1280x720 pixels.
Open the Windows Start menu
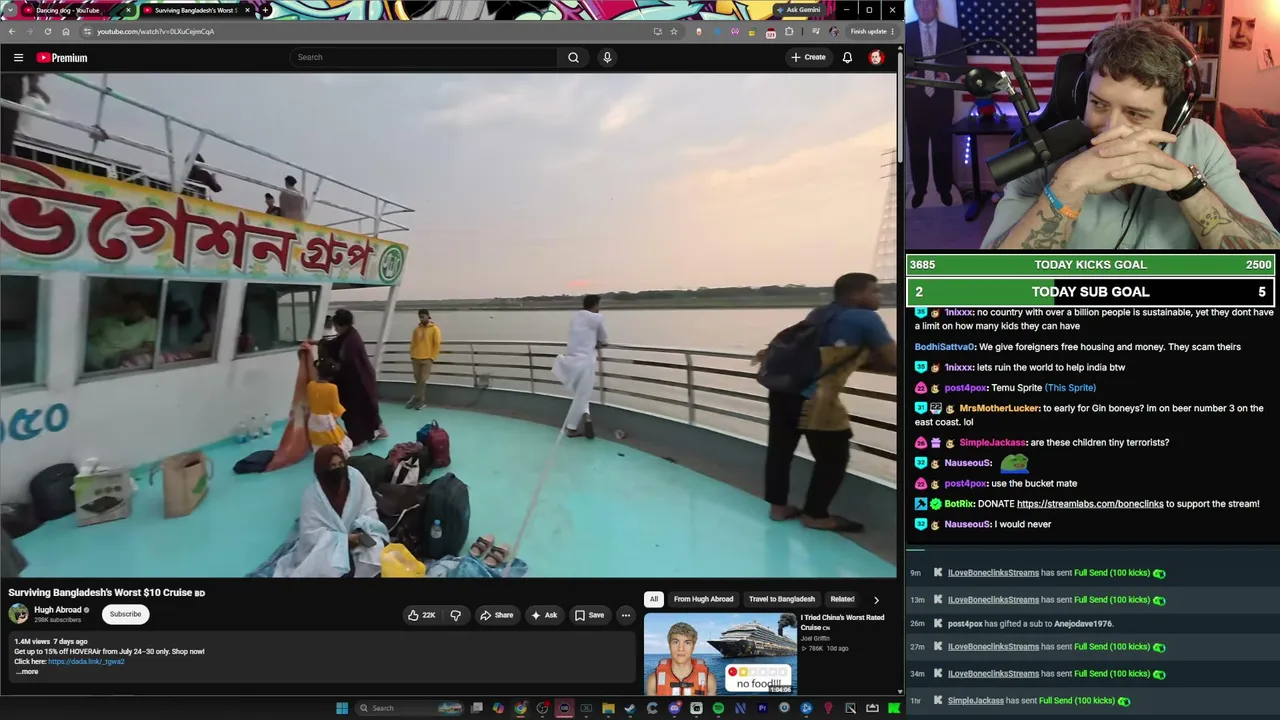342,708
